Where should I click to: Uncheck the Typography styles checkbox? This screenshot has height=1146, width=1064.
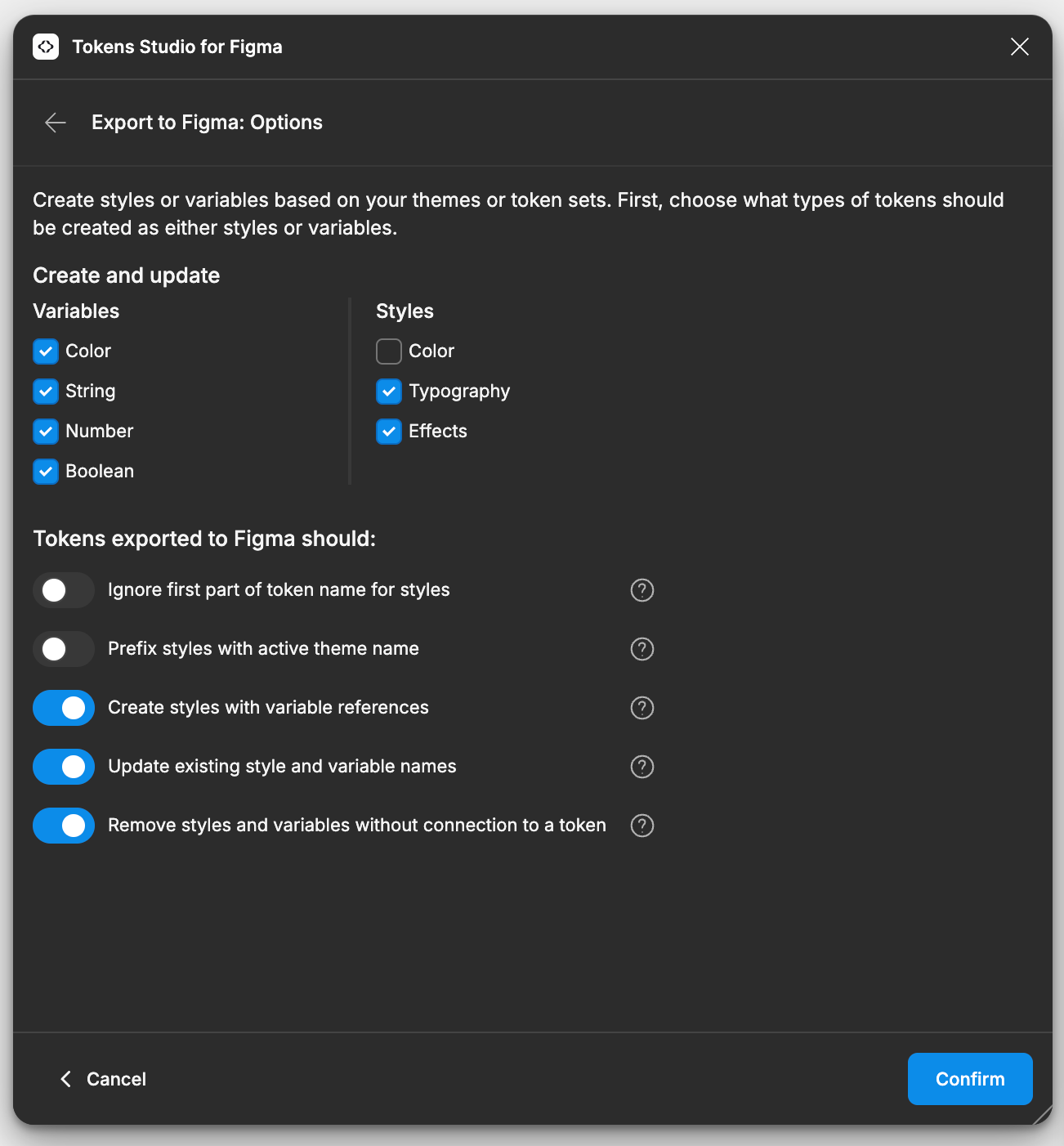coord(389,392)
